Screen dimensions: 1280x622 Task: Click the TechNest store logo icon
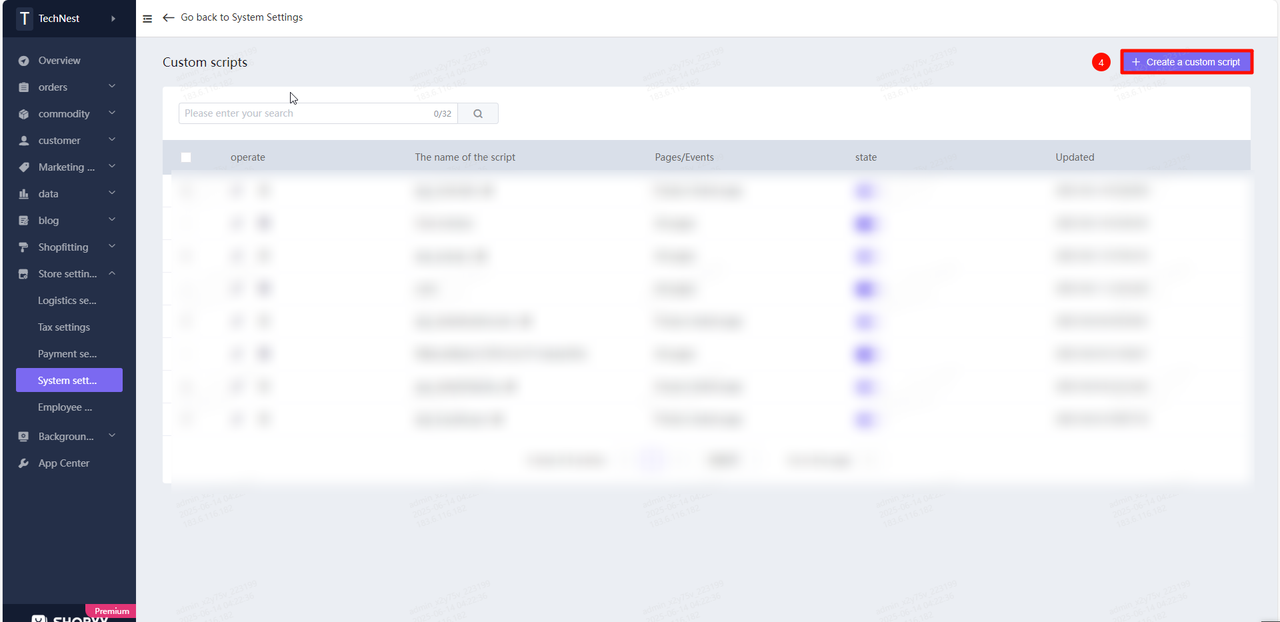[24, 18]
